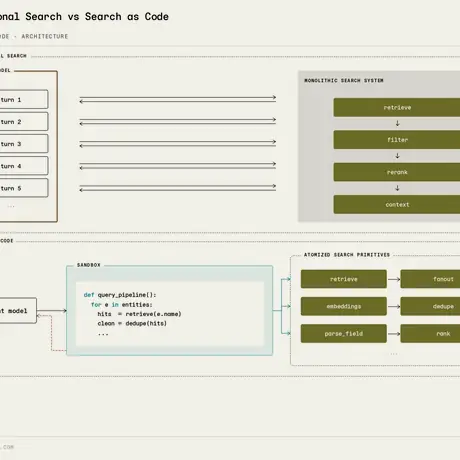Select the embeddings primitive block
The image size is (460, 460).
tap(344, 306)
